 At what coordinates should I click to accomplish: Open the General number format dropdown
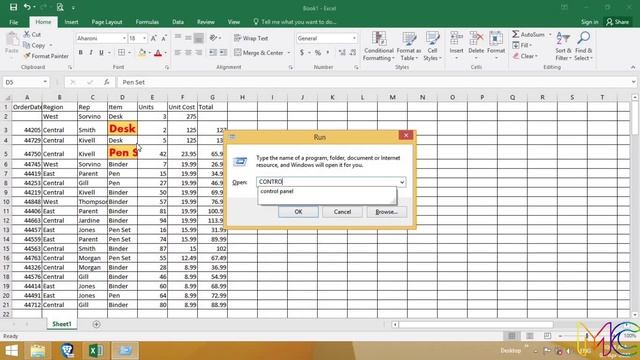point(354,38)
